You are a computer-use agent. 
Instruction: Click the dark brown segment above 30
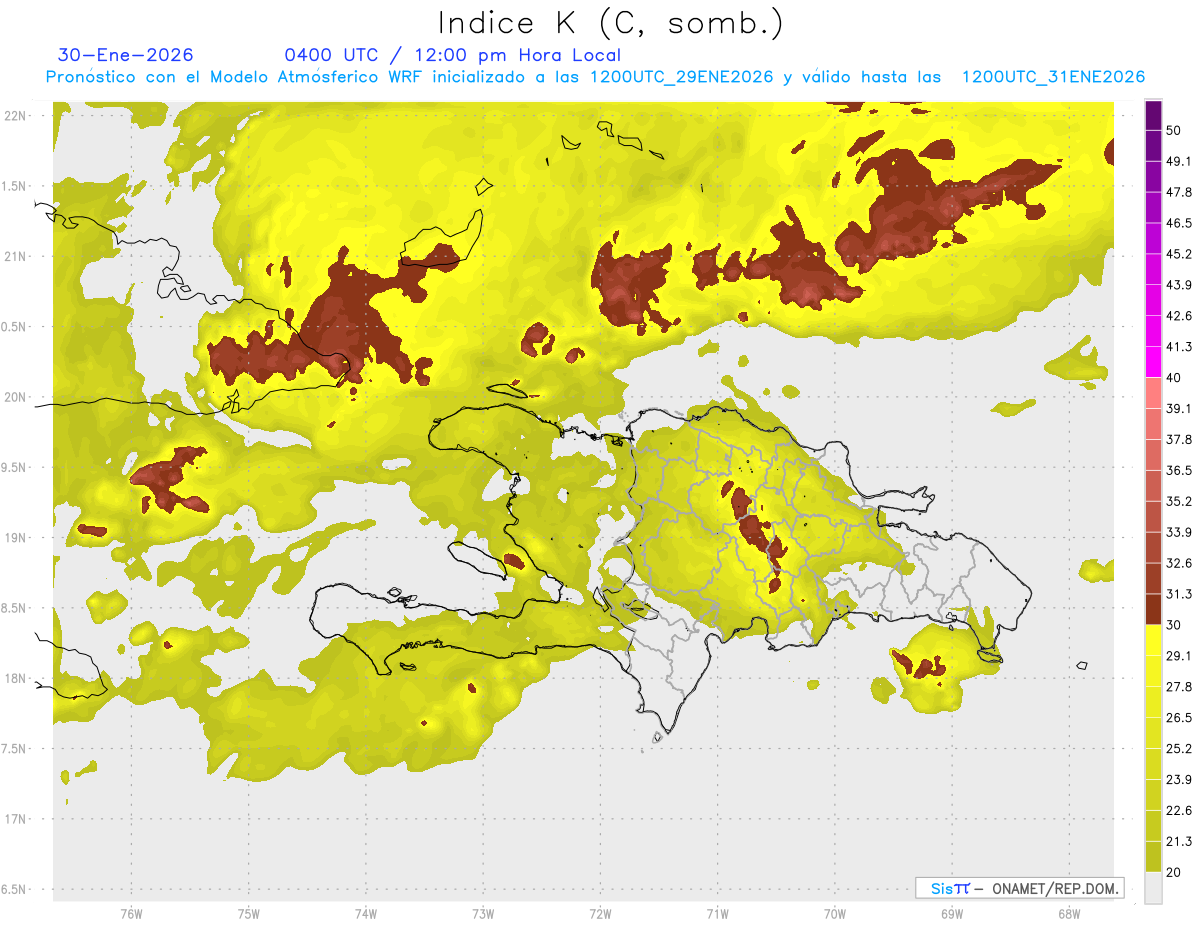pyautogui.click(x=1153, y=609)
